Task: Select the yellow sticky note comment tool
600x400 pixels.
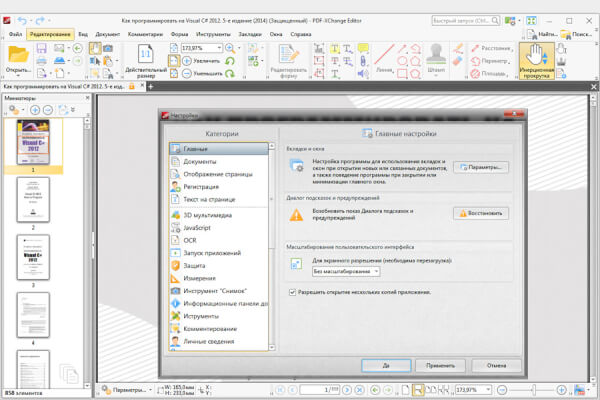Action: (363, 48)
